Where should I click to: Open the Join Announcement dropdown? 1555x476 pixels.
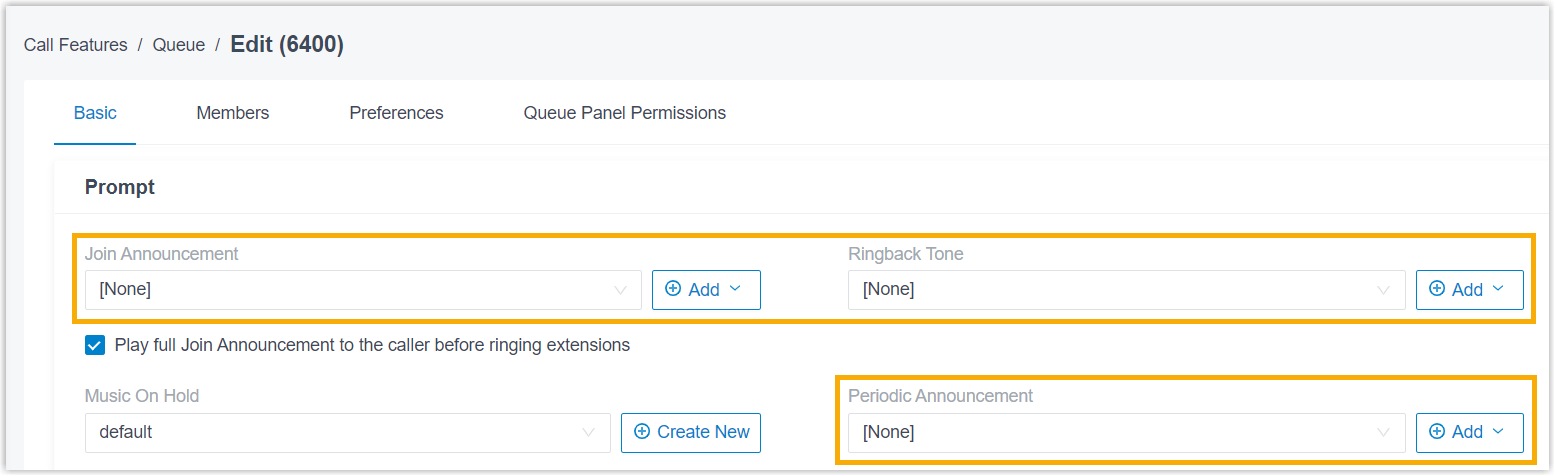[363, 290]
